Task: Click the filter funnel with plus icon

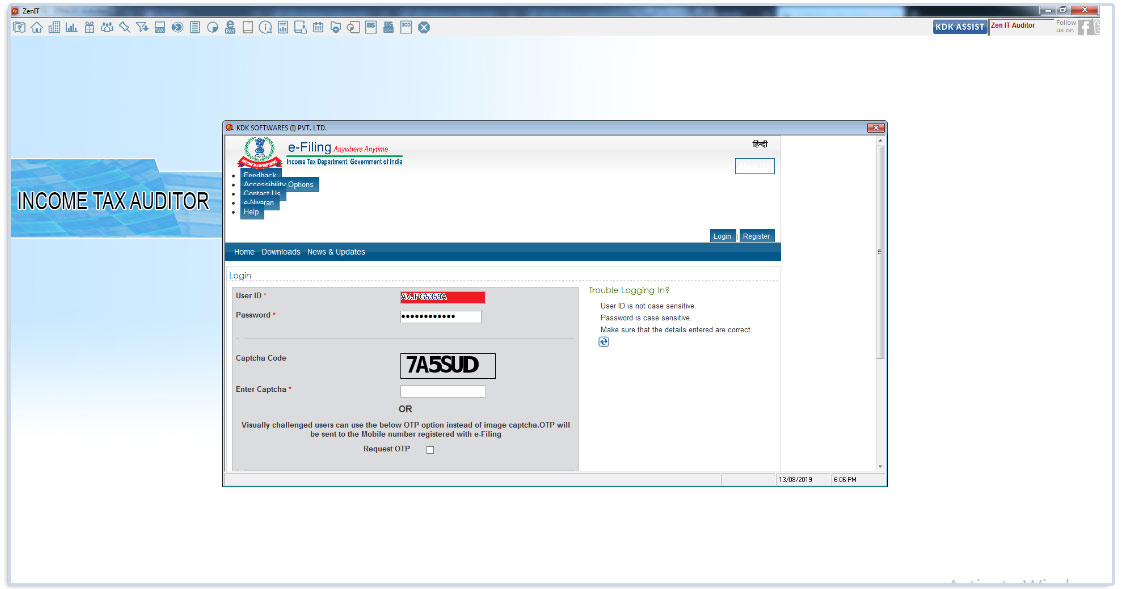Action: [142, 27]
